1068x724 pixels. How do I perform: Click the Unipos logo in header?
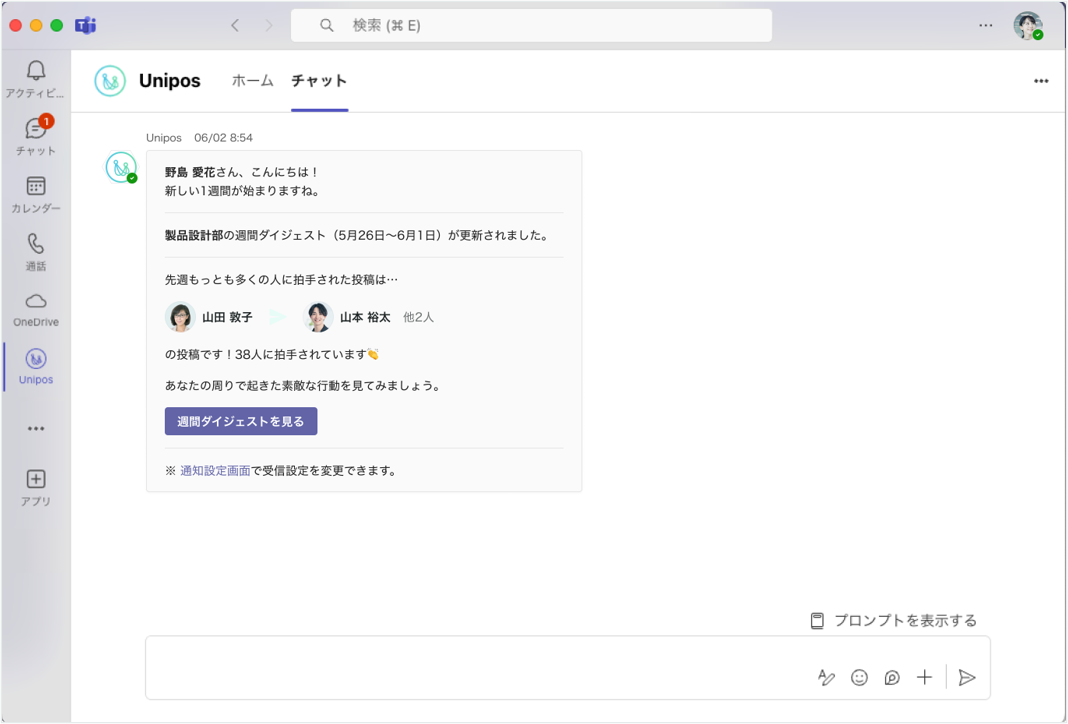click(x=110, y=81)
